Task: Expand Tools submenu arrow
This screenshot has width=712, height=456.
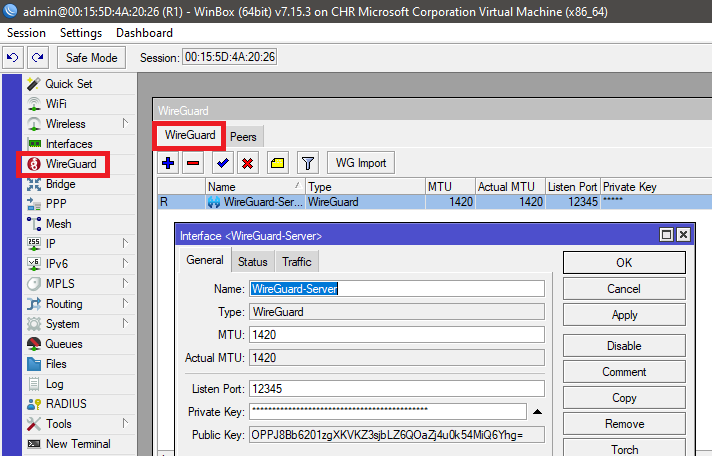Action: click(x=125, y=423)
